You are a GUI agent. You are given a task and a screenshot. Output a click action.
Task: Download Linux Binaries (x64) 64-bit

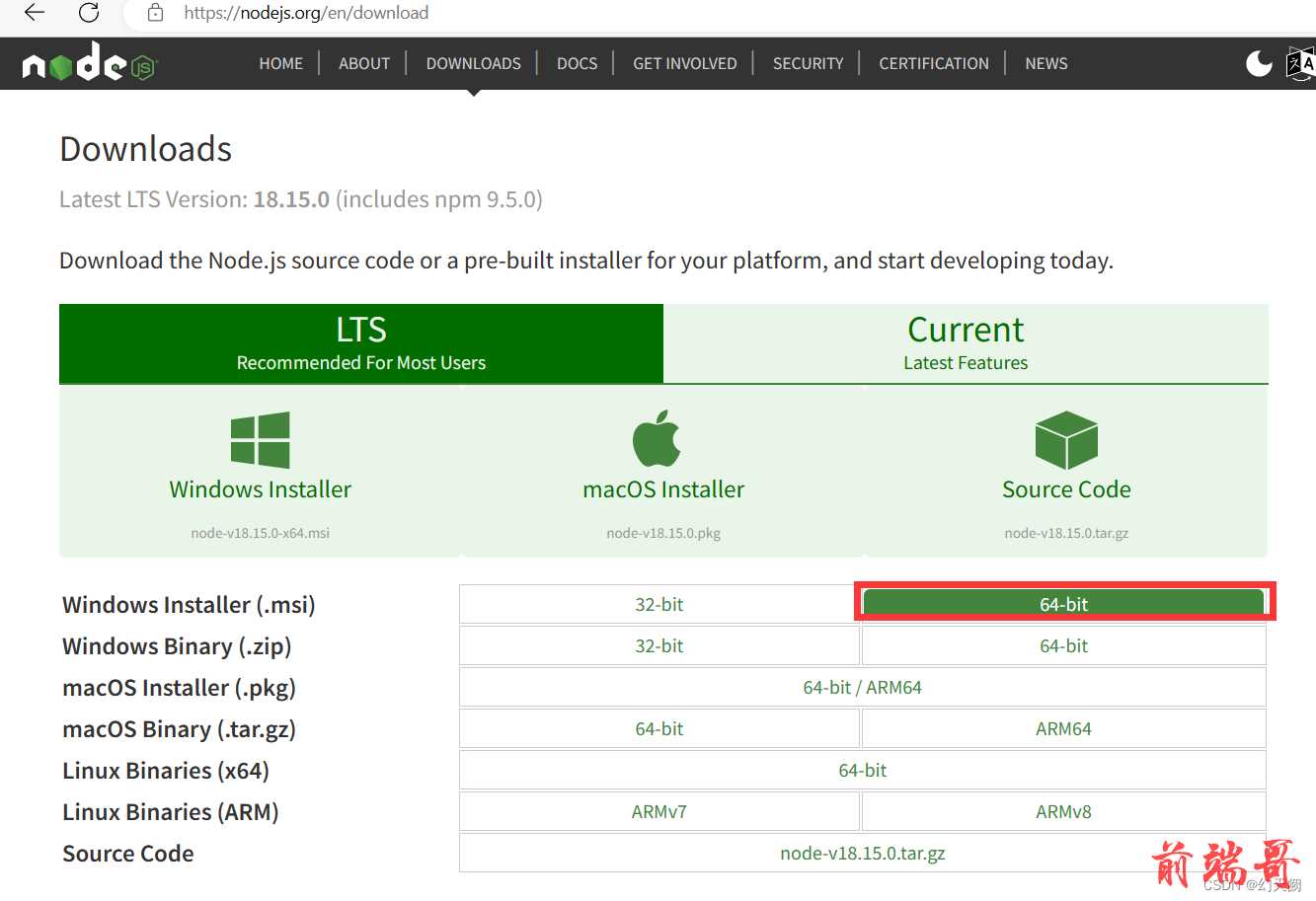(863, 770)
